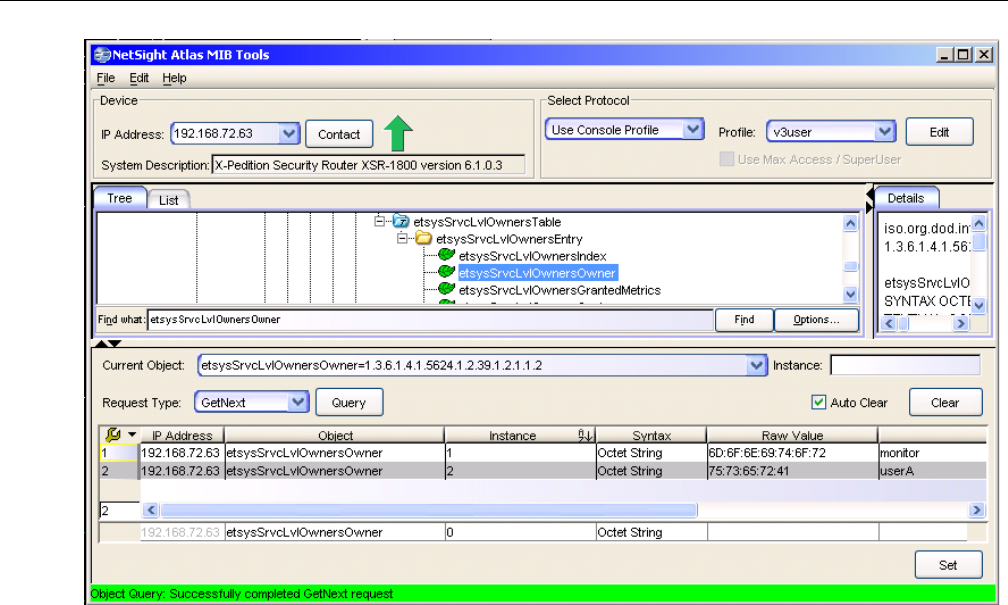This screenshot has height=605, width=1008.
Task: Select etsysSrvcLvlOwnersIndex tree item
Action: coord(532,256)
